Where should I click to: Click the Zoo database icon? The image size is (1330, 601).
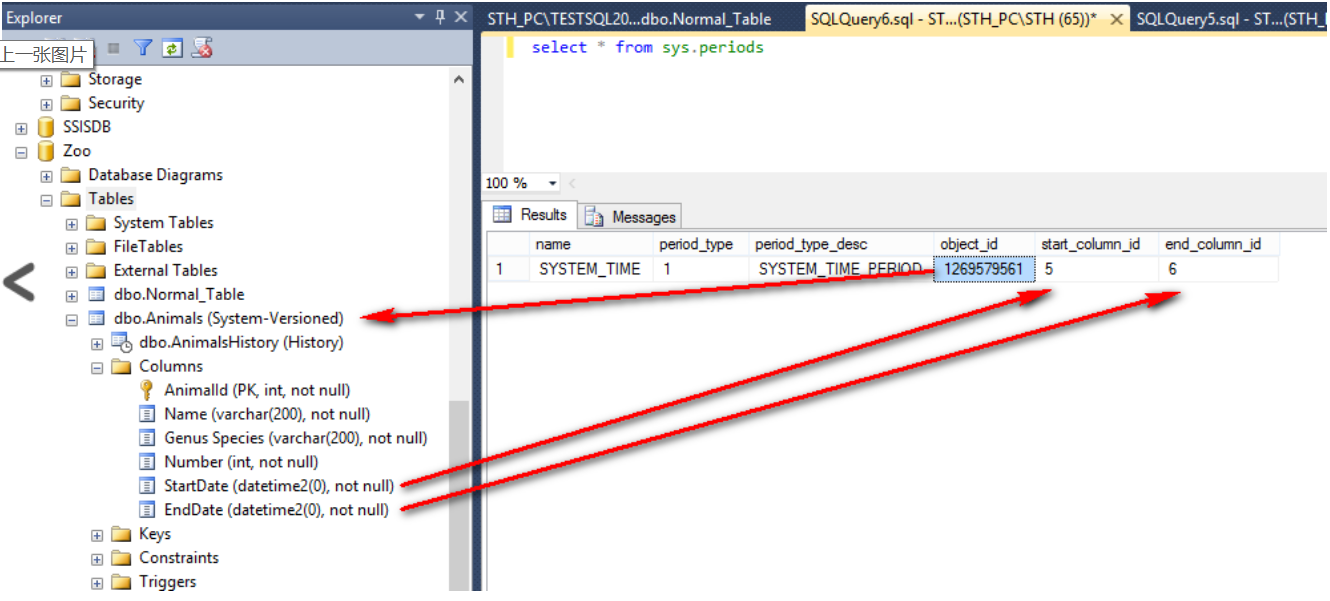tap(43, 150)
